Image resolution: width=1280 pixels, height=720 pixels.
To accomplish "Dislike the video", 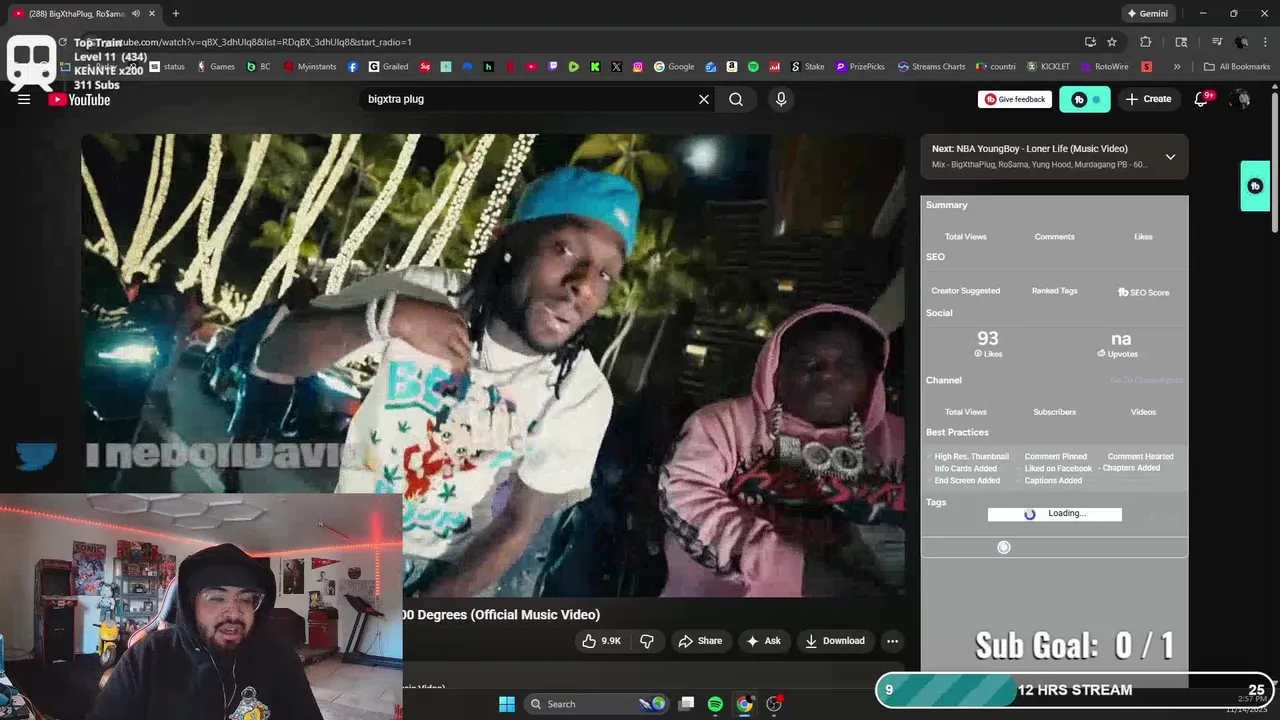I will click(x=647, y=641).
